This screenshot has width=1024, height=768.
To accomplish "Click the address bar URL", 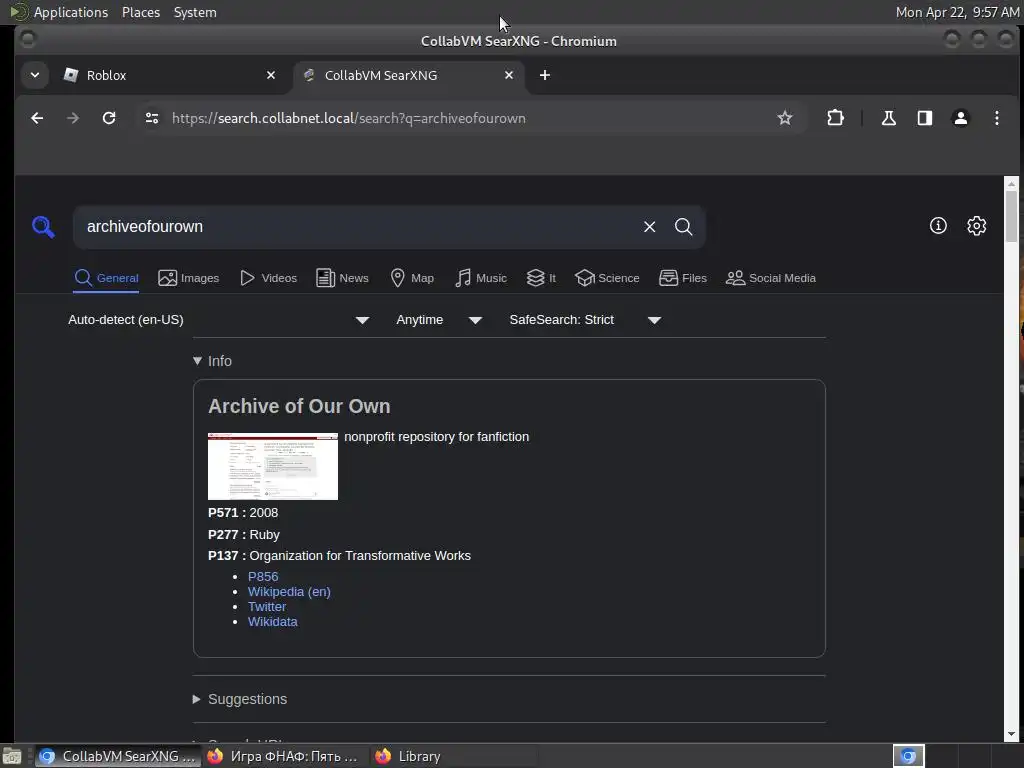I will (349, 118).
